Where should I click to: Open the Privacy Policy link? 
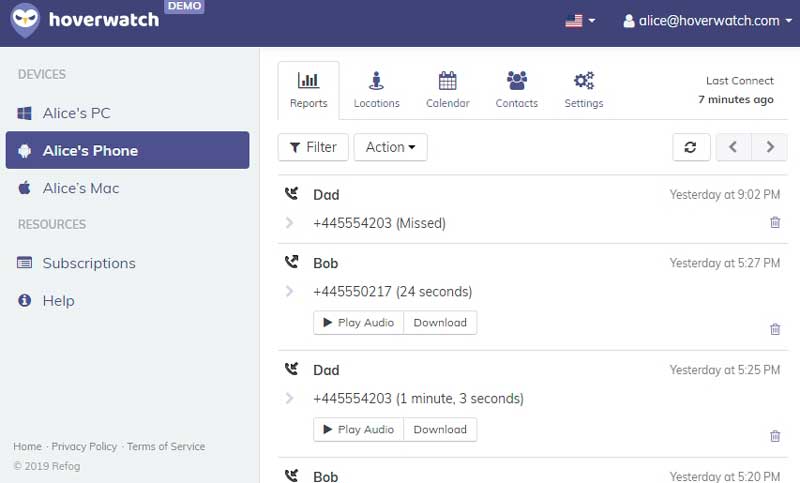tap(84, 446)
